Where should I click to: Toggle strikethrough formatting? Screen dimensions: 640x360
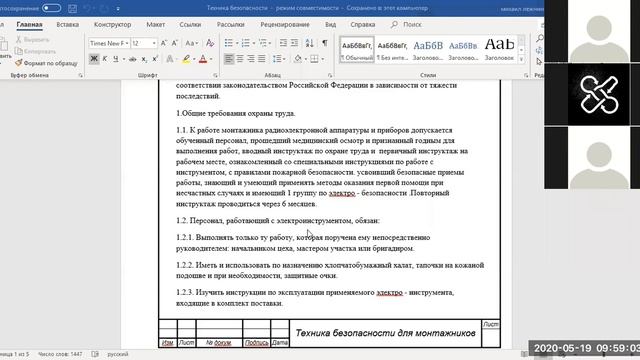[x=133, y=59]
